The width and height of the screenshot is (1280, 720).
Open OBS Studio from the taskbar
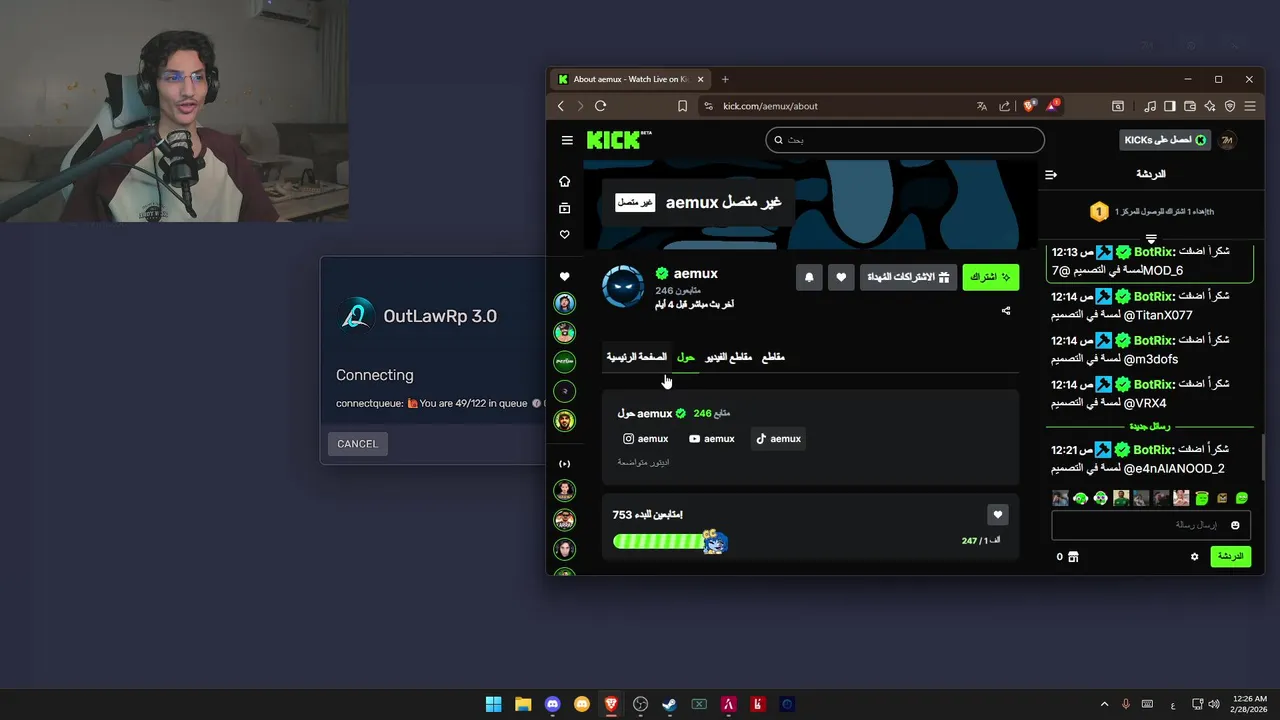click(641, 704)
